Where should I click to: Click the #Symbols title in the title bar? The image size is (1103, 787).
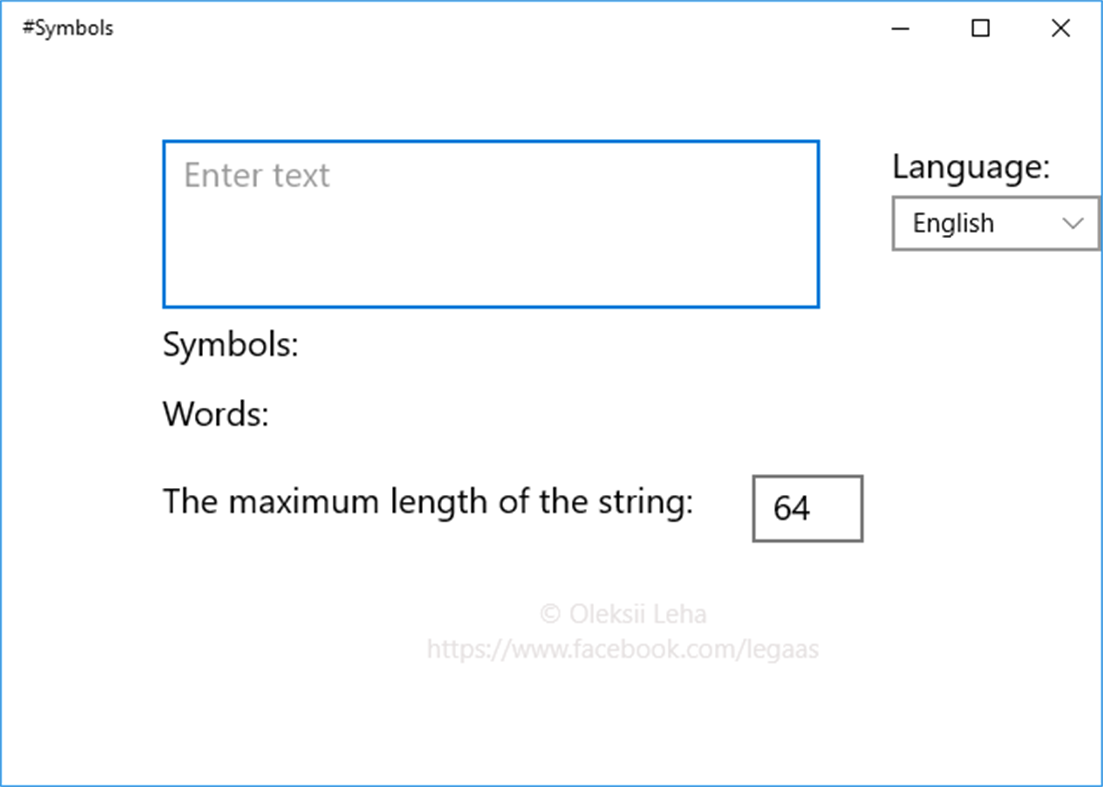click(67, 28)
